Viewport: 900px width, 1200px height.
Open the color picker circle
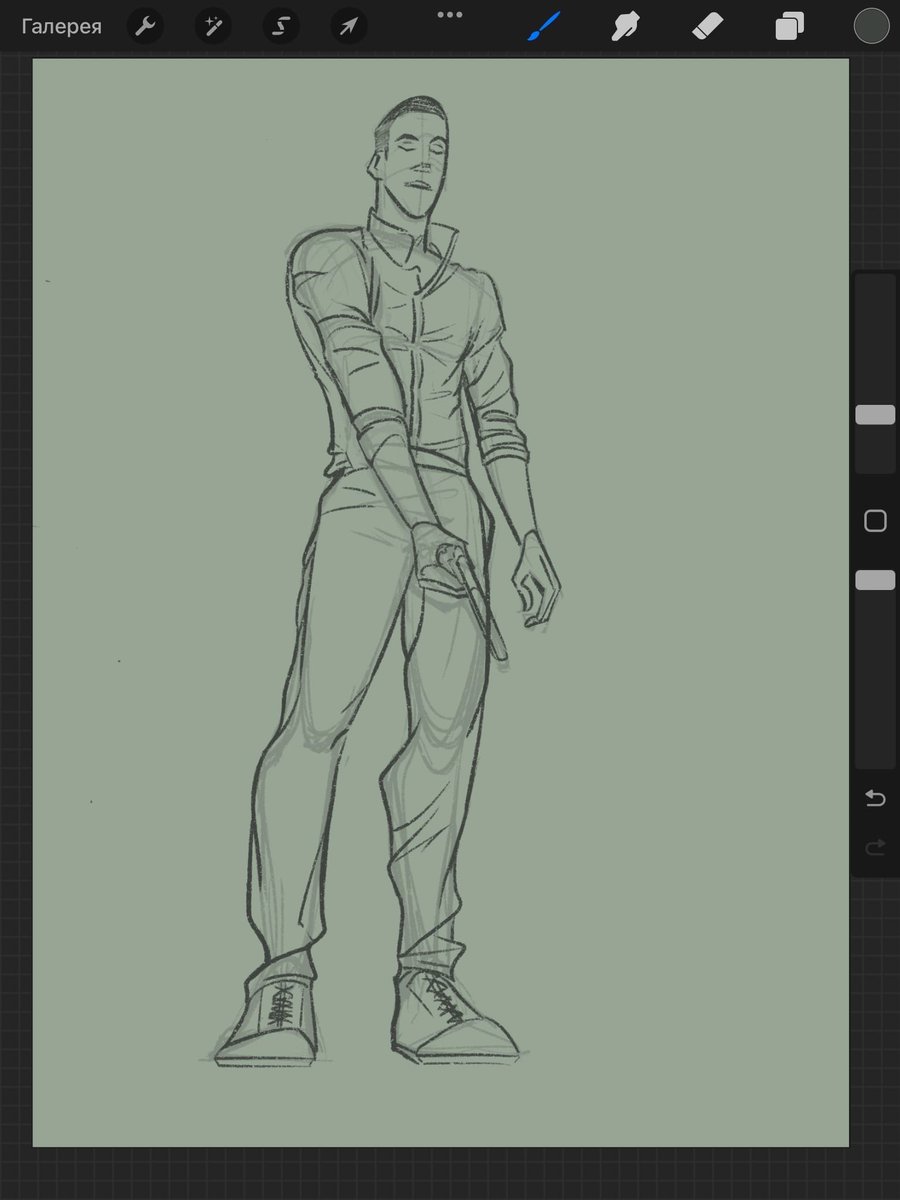pos(871,27)
